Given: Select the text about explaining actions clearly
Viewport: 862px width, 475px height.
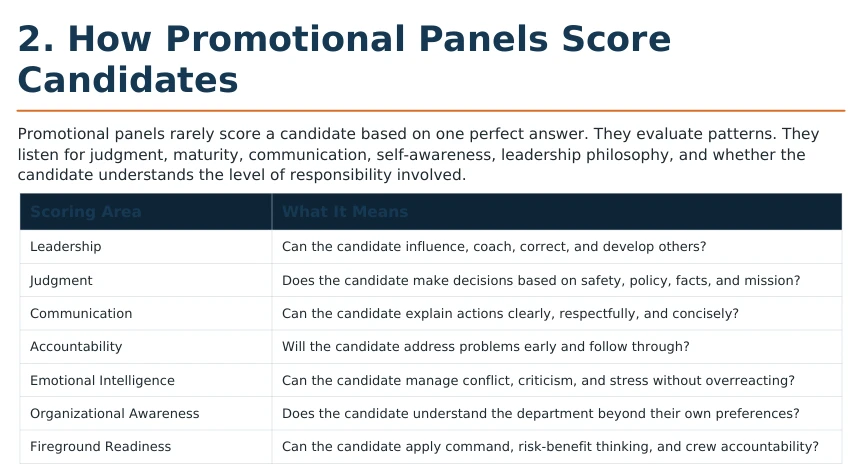Looking at the screenshot, I should pos(510,313).
